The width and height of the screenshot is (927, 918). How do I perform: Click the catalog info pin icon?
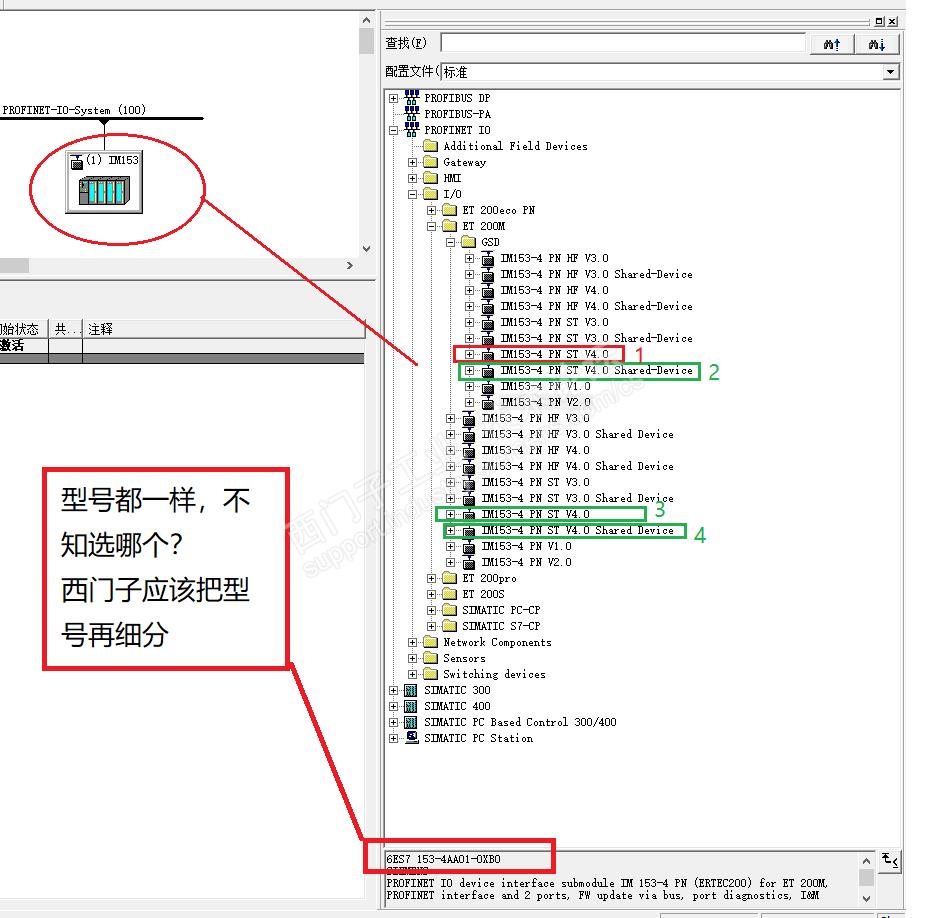click(x=889, y=861)
